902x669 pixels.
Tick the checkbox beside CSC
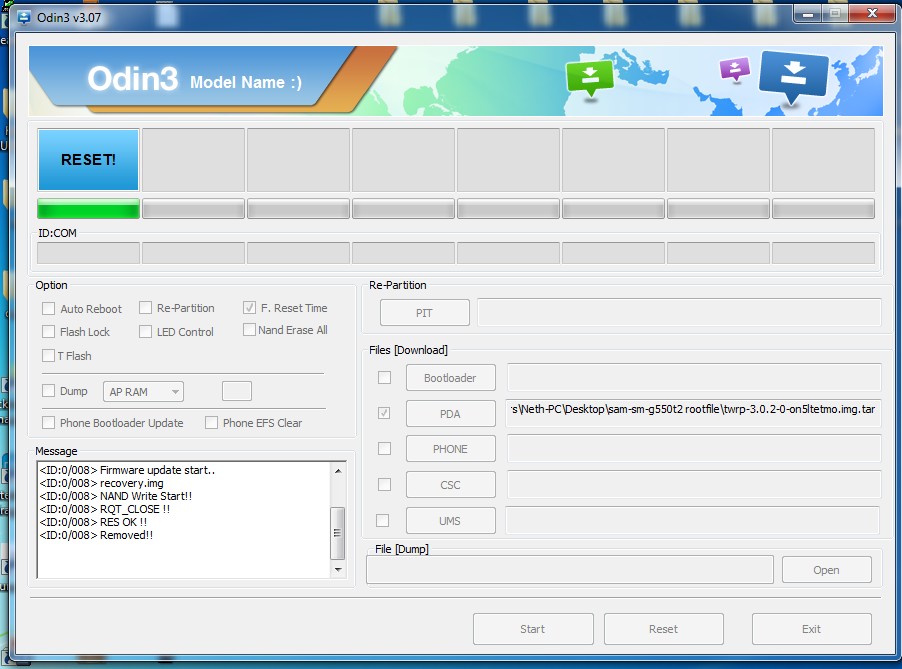tap(384, 485)
